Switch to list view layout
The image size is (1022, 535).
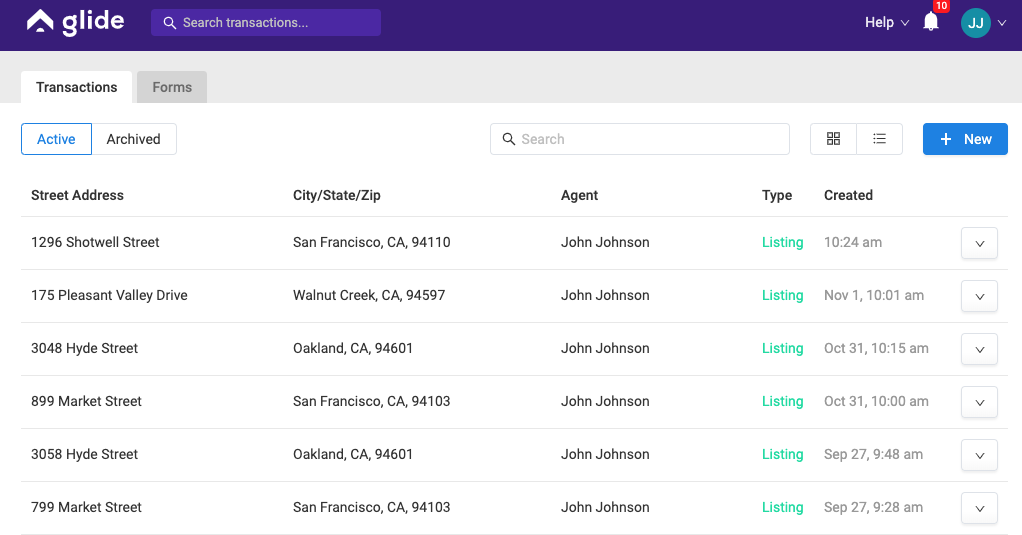click(x=879, y=139)
